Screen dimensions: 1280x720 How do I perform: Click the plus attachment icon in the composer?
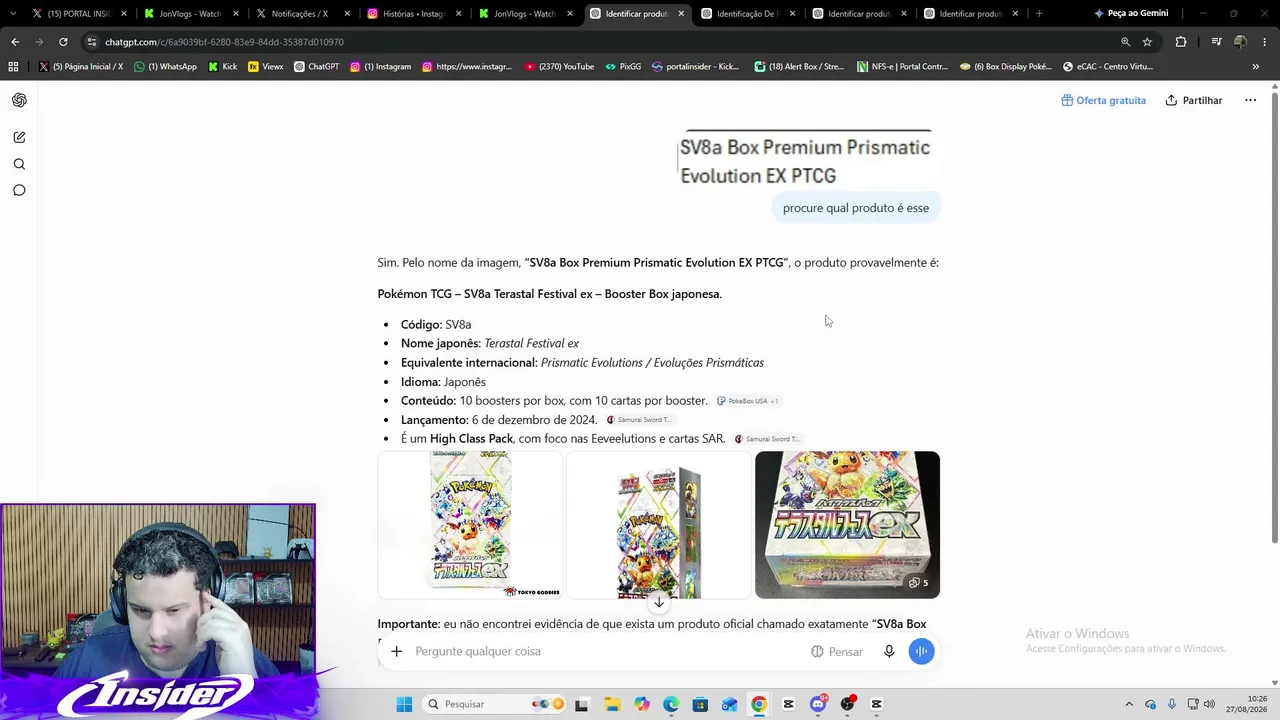point(396,651)
